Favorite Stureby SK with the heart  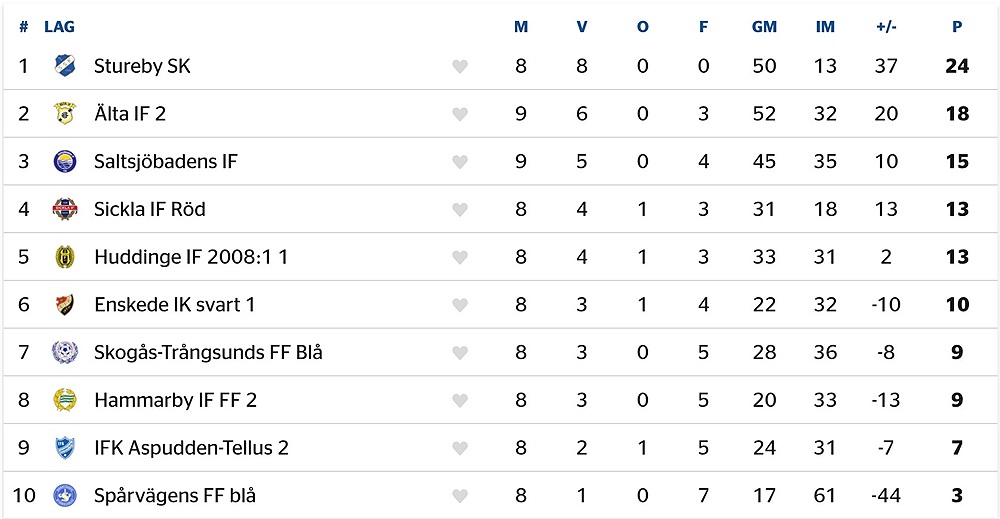[460, 66]
